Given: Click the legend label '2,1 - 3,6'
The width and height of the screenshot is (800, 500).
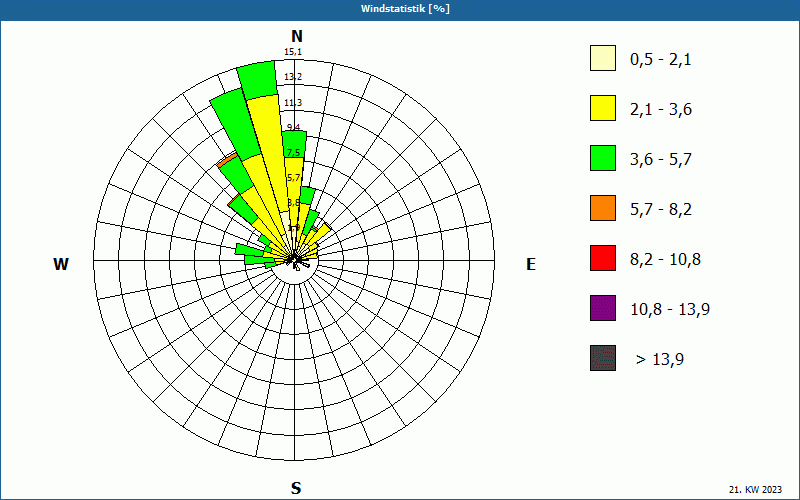Looking at the screenshot, I should point(661,110).
